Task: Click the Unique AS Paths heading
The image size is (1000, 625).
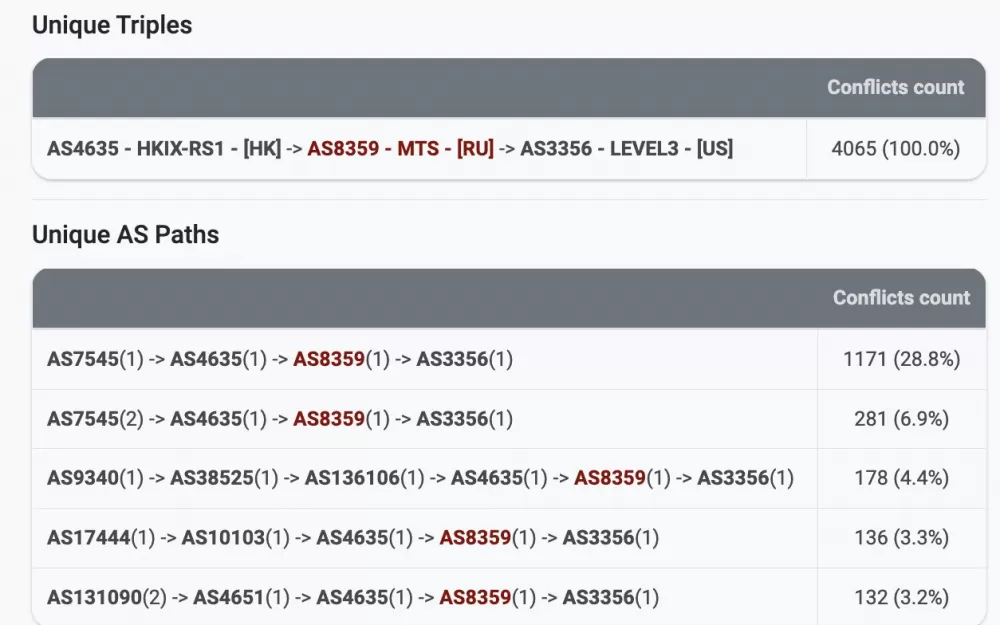Action: tap(125, 235)
